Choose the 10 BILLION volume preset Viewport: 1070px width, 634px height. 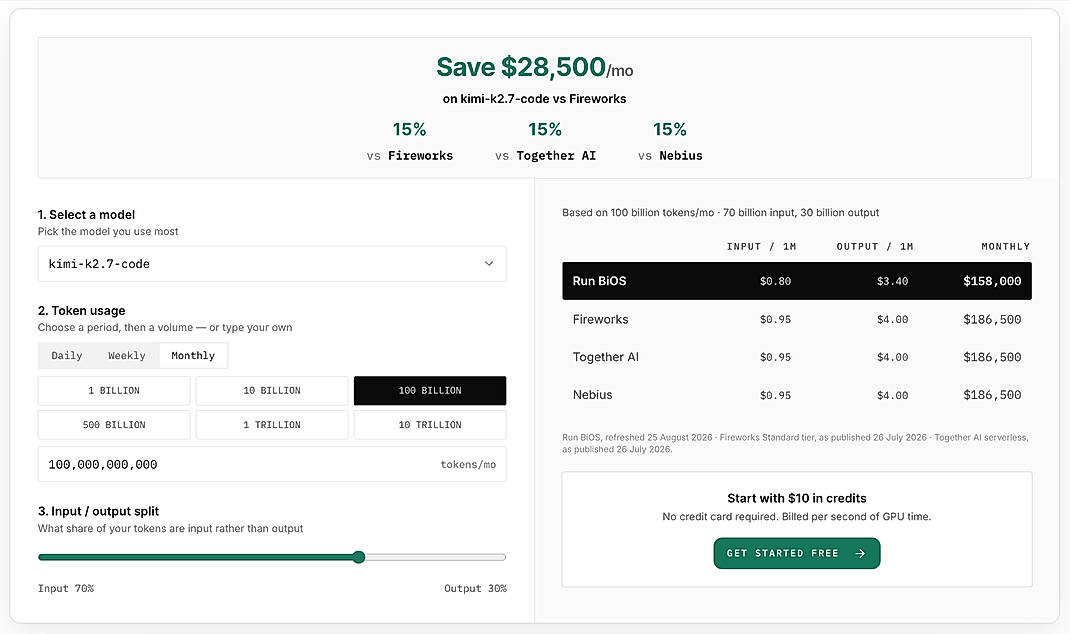[x=272, y=390]
